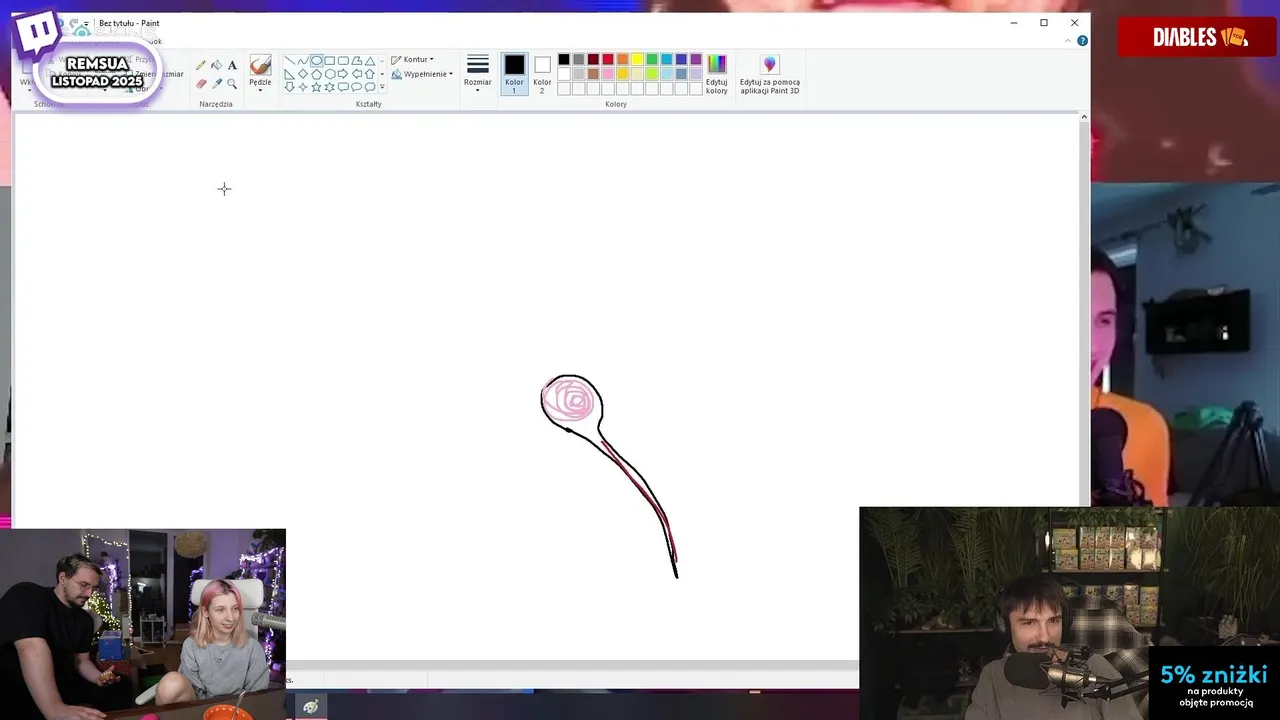Pick the Triangle shape
1280x720 pixels.
click(370, 60)
